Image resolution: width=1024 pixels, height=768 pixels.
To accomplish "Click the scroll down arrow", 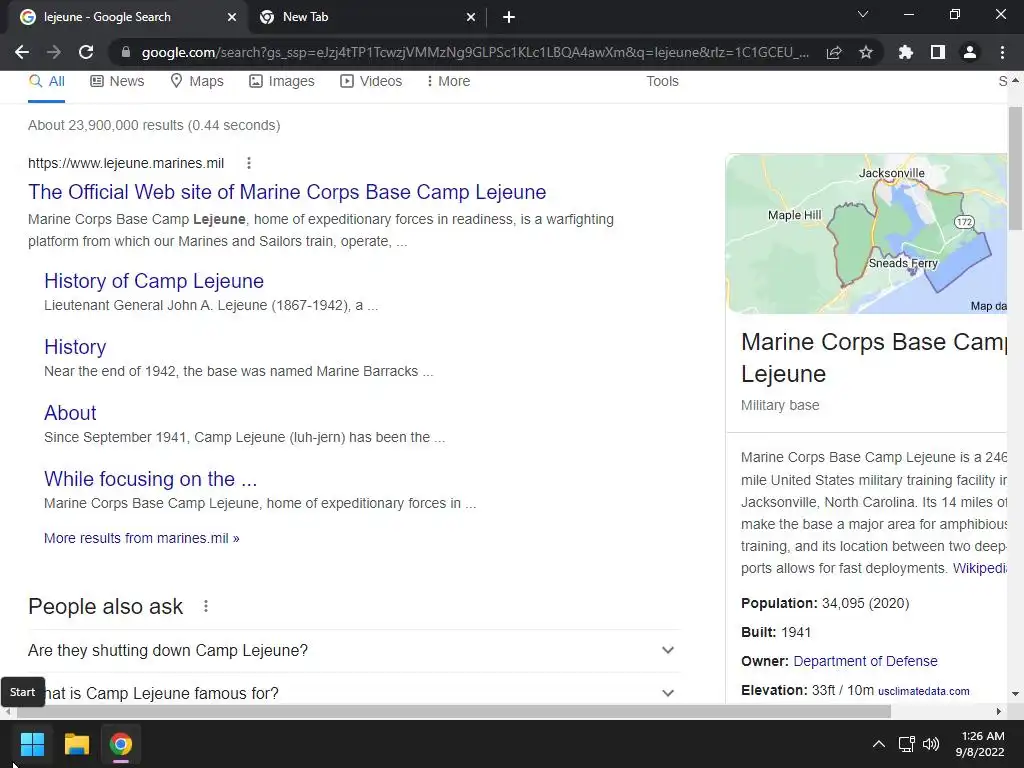I will coord(1015,694).
